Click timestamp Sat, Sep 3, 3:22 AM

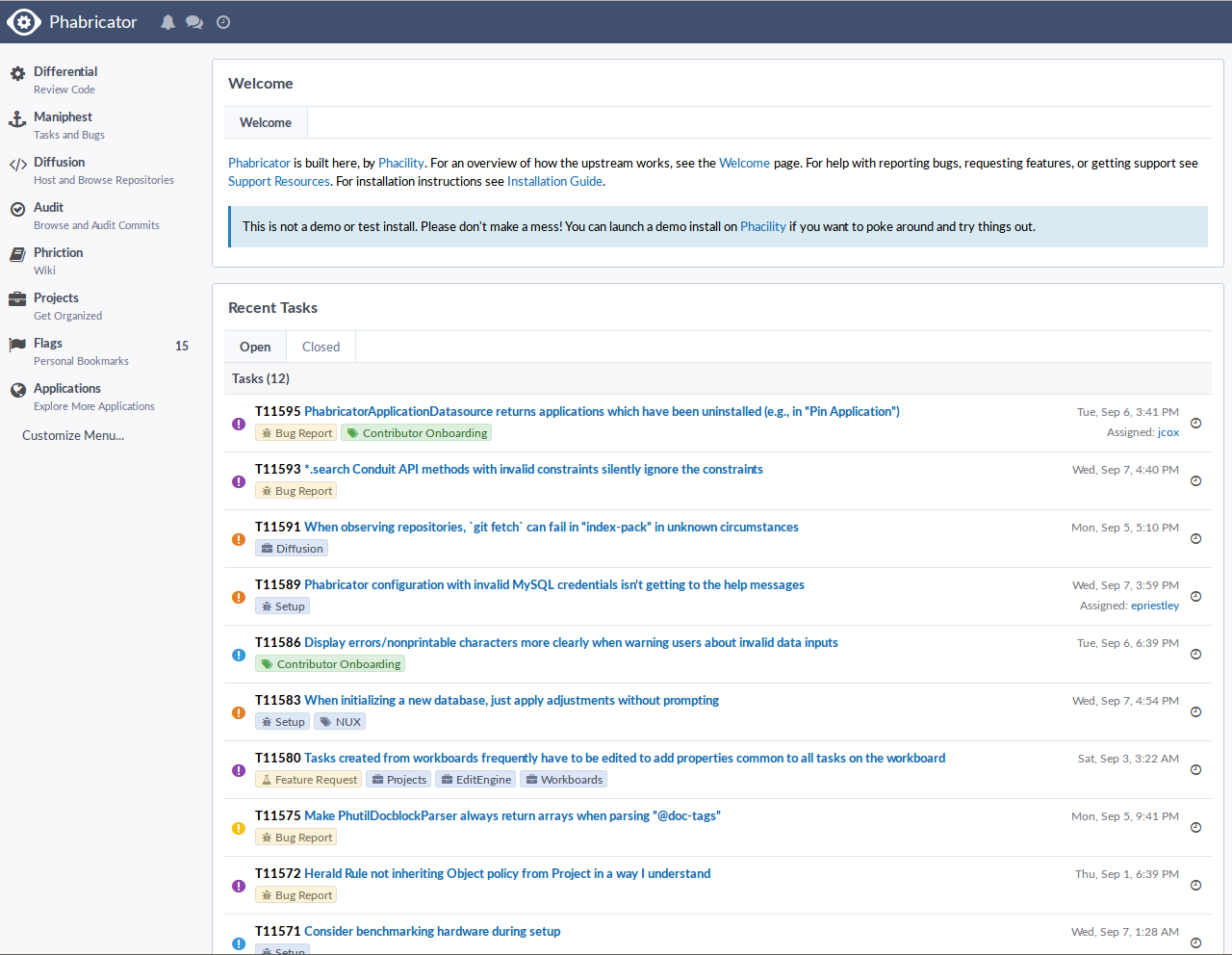coord(1128,759)
